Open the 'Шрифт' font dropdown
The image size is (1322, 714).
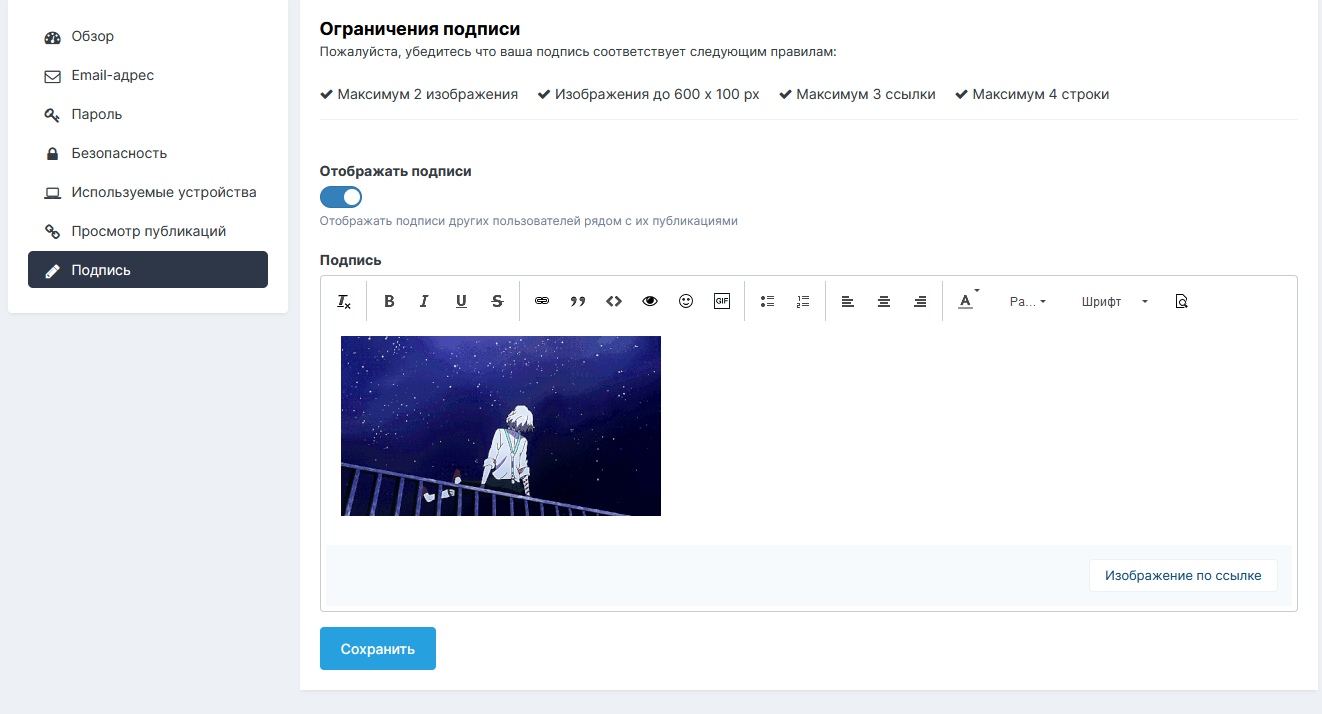1114,301
